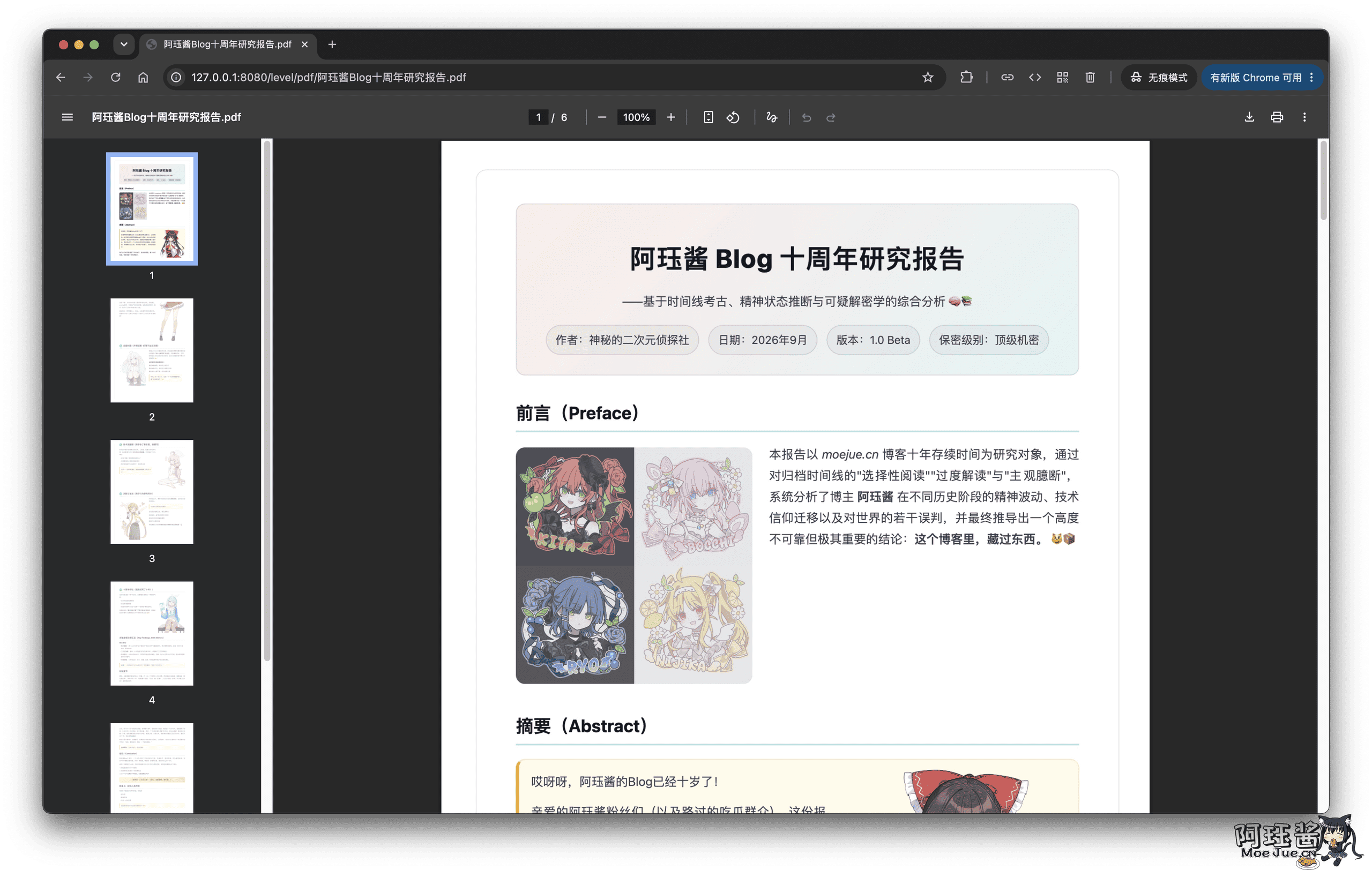Select page 4 thumbnail
The height and width of the screenshot is (870, 1372).
[152, 633]
